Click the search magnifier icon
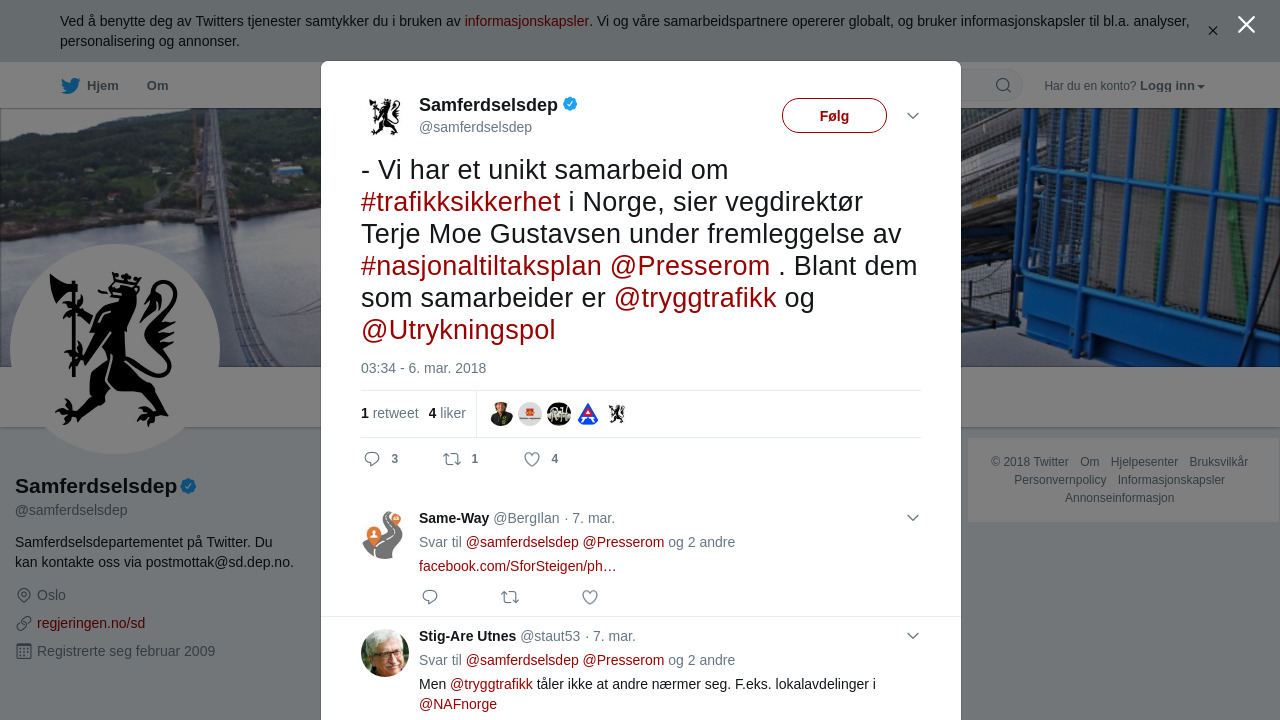 point(1003,86)
